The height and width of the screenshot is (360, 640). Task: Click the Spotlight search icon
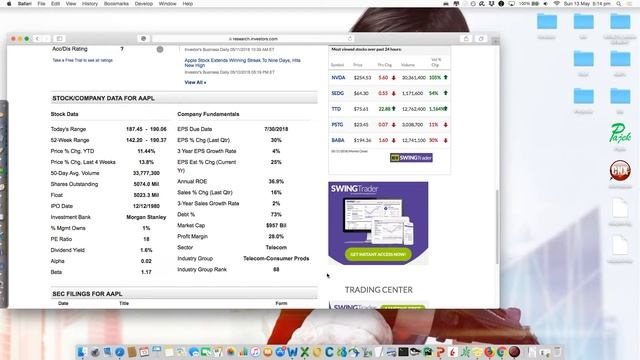619,4
